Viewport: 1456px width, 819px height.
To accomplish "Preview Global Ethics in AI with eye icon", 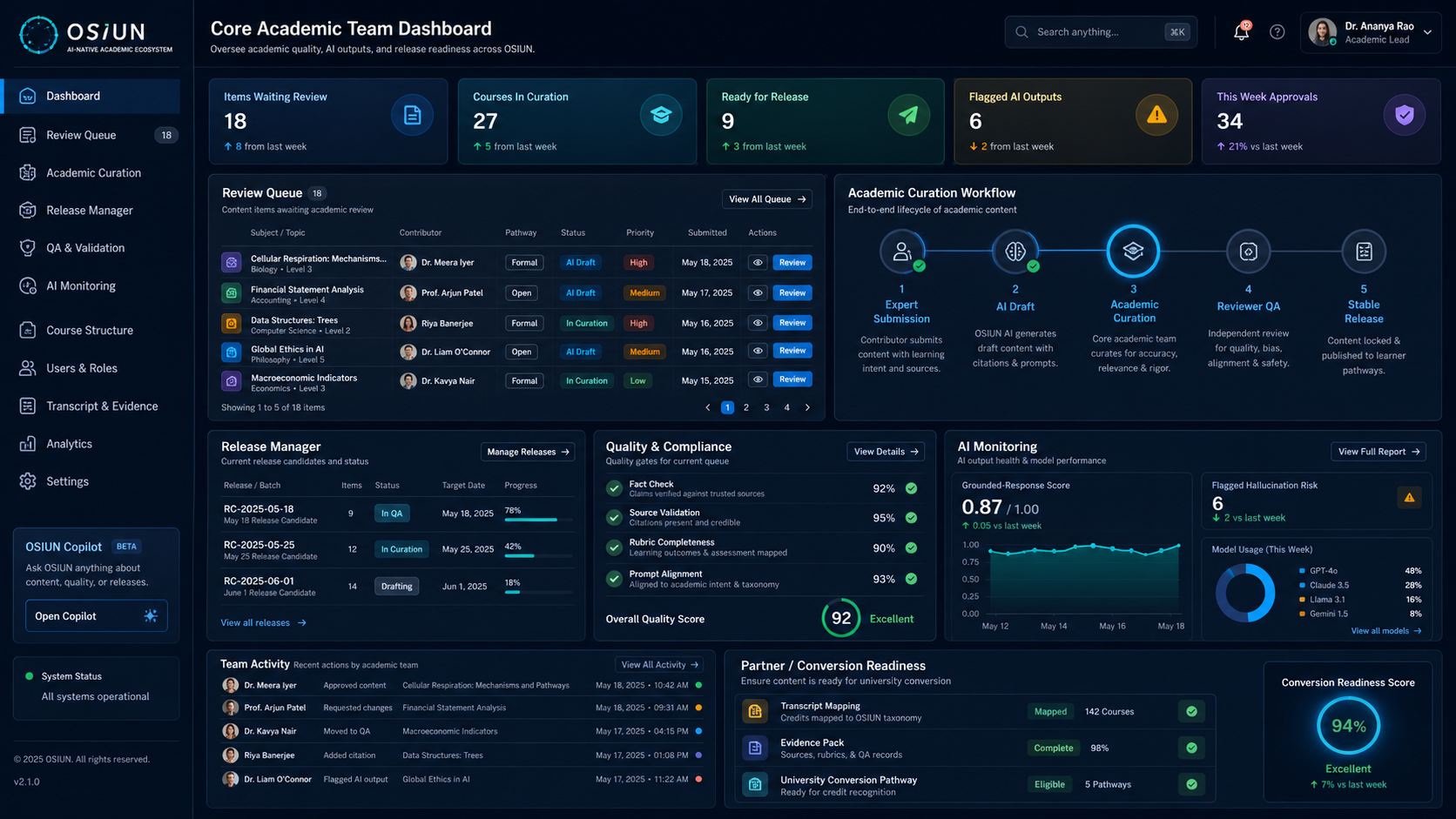I will [x=758, y=351].
